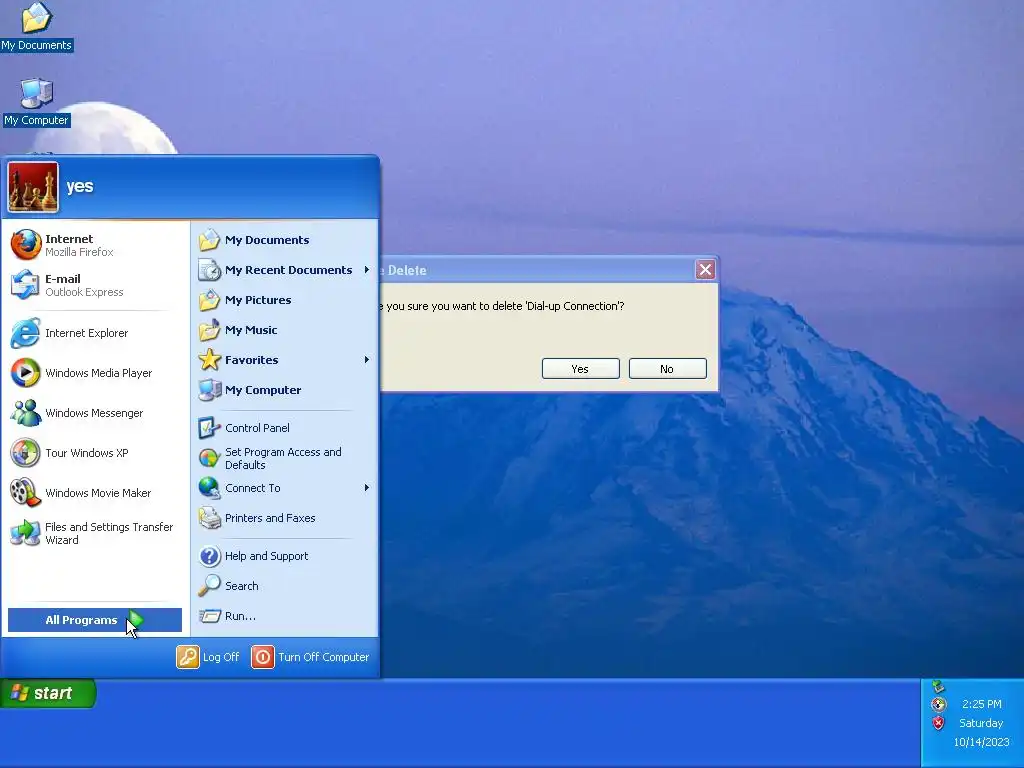This screenshot has height=768, width=1024.
Task: Close the Delete confirmation dialog
Action: point(705,270)
